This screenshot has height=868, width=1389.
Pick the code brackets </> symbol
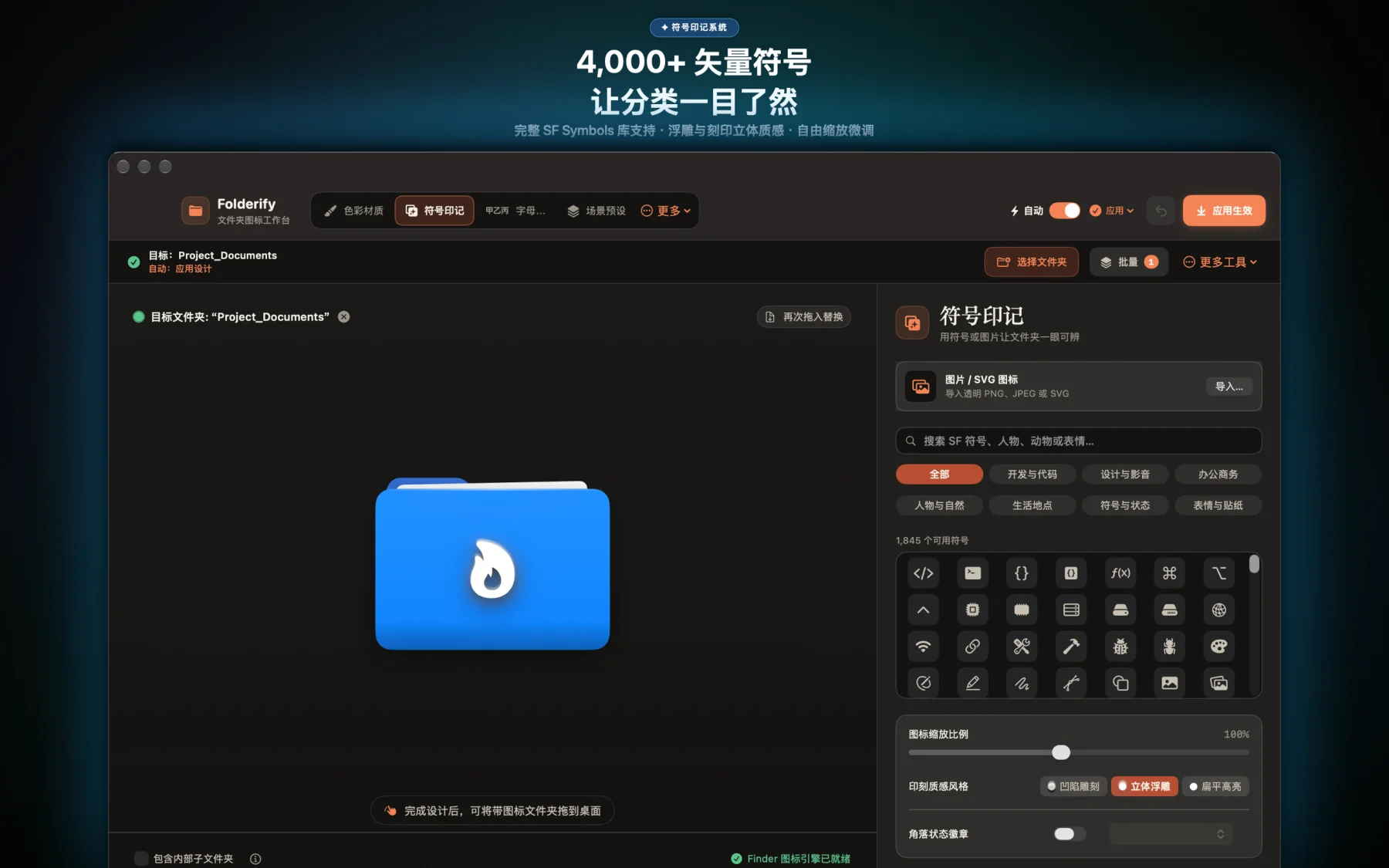923,573
